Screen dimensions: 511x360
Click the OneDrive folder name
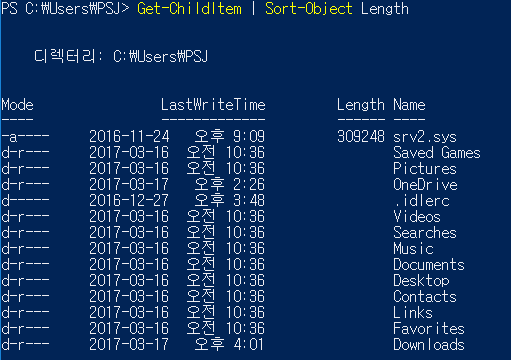click(425, 185)
